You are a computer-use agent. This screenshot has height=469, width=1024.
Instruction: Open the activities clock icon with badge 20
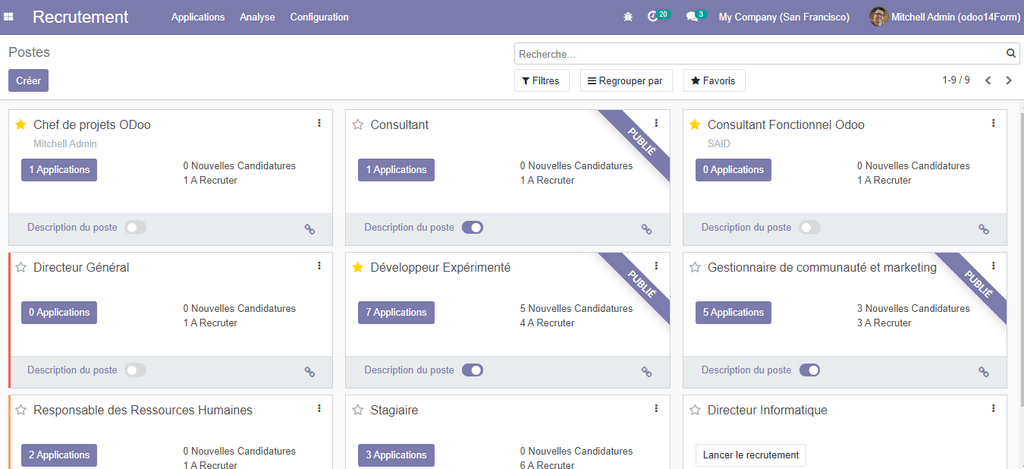656,17
